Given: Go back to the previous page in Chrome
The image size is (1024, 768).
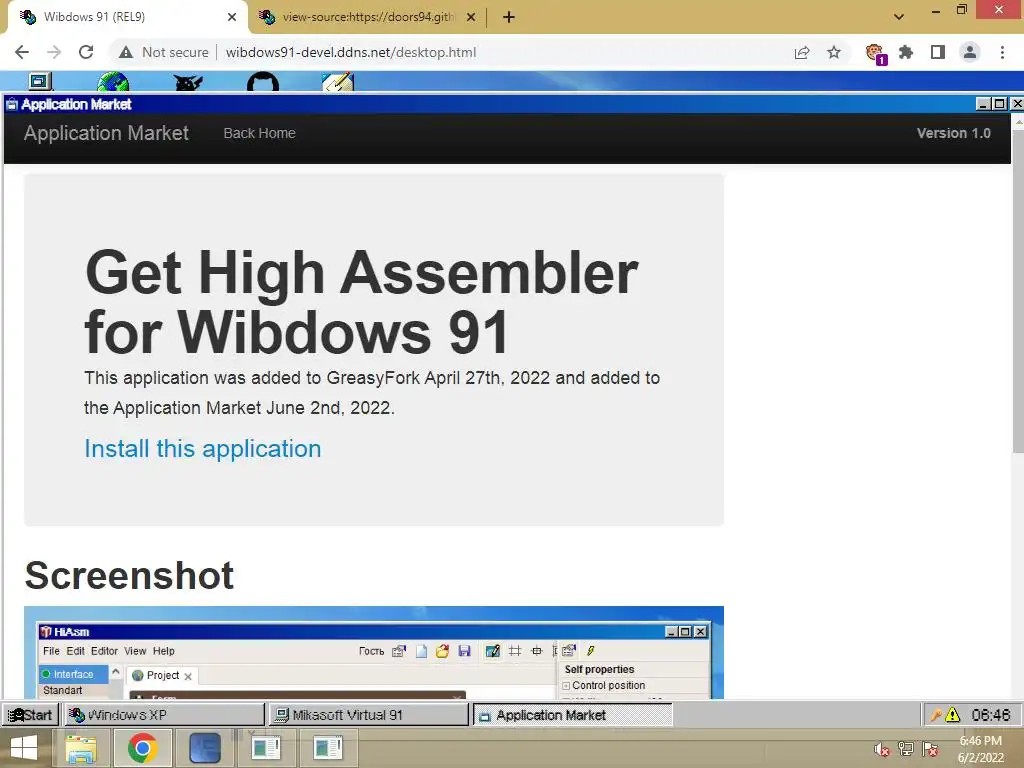Looking at the screenshot, I should [x=22, y=52].
